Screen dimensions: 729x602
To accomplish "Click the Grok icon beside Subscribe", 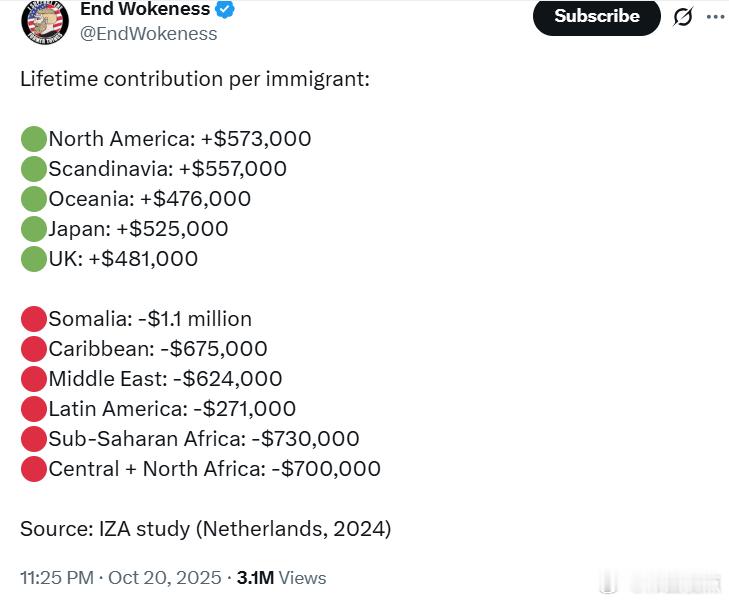I will (683, 17).
